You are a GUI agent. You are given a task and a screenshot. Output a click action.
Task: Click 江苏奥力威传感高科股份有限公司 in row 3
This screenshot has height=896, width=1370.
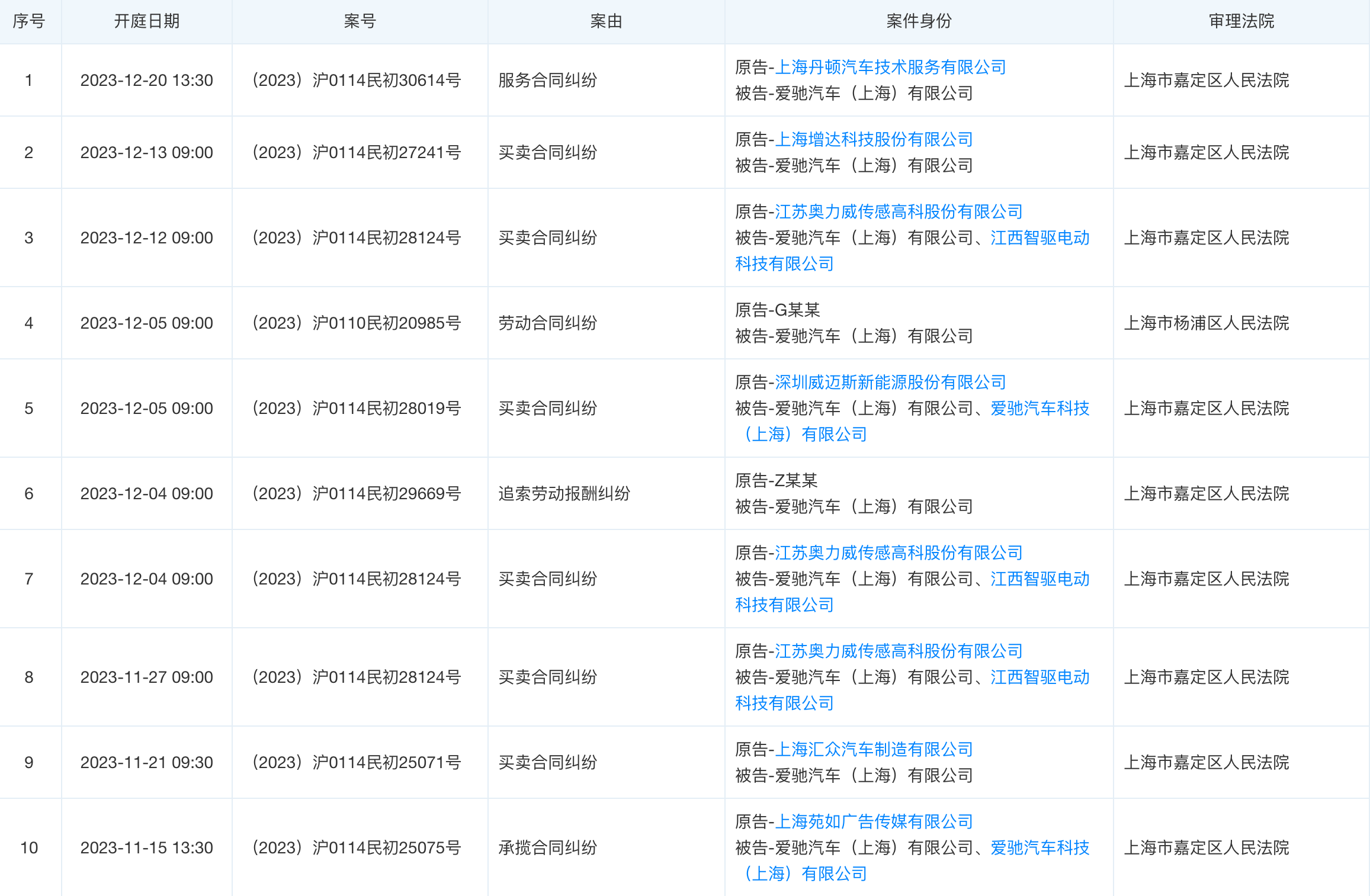click(899, 212)
